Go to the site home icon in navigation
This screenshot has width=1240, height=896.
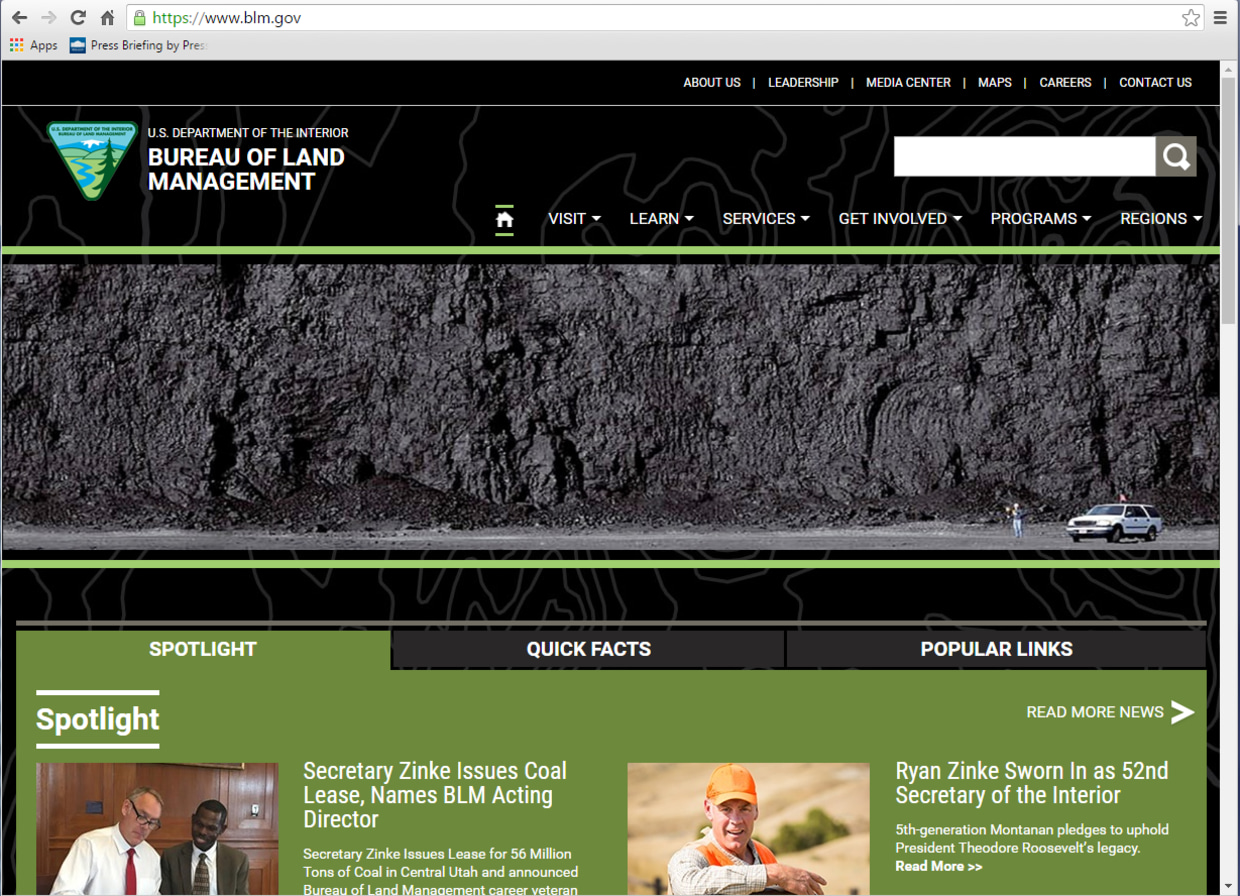(504, 219)
